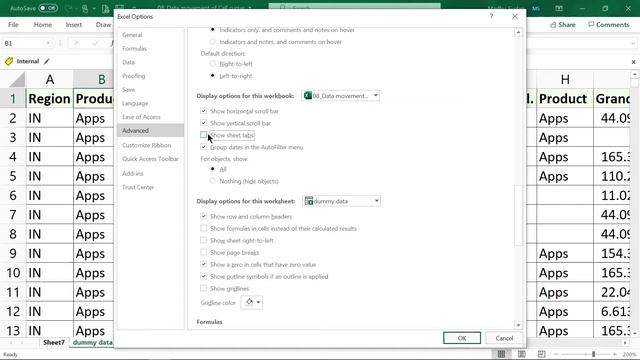Open the Insert ribbon tab
This screenshot has width=640, height=360.
click(73, 24)
